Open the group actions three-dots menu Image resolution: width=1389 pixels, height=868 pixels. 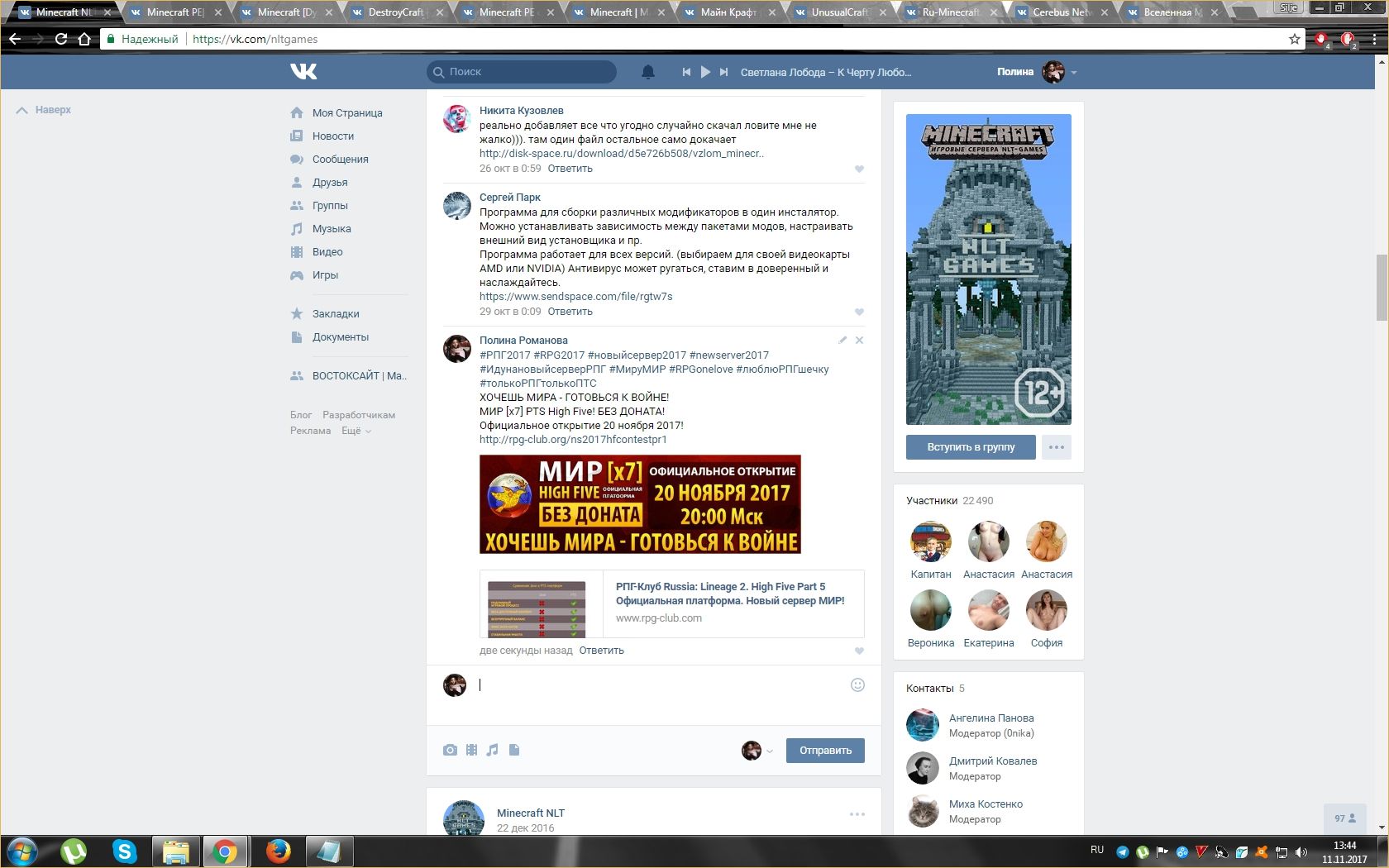[1057, 447]
